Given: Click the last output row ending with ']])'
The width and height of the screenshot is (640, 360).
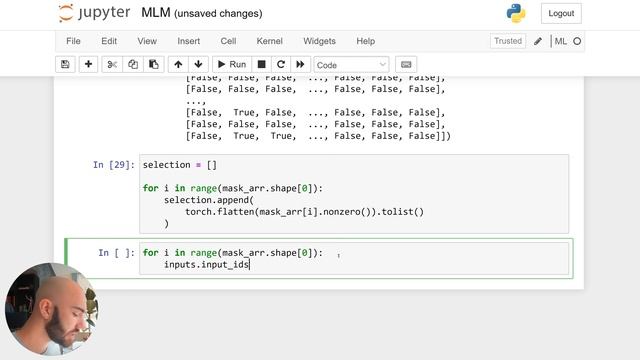Looking at the screenshot, I should click(x=318, y=136).
